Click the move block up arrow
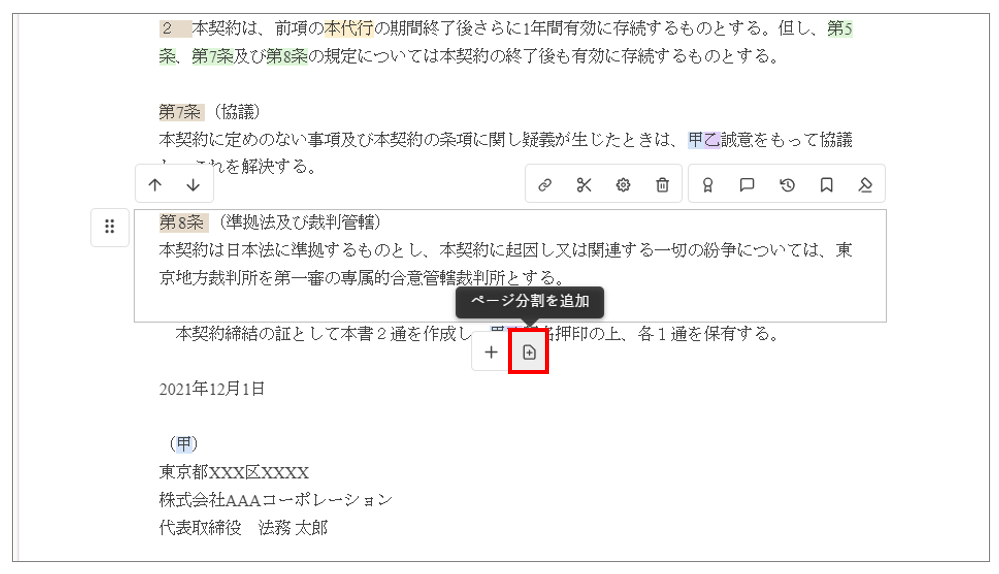999x574 pixels. tap(155, 185)
